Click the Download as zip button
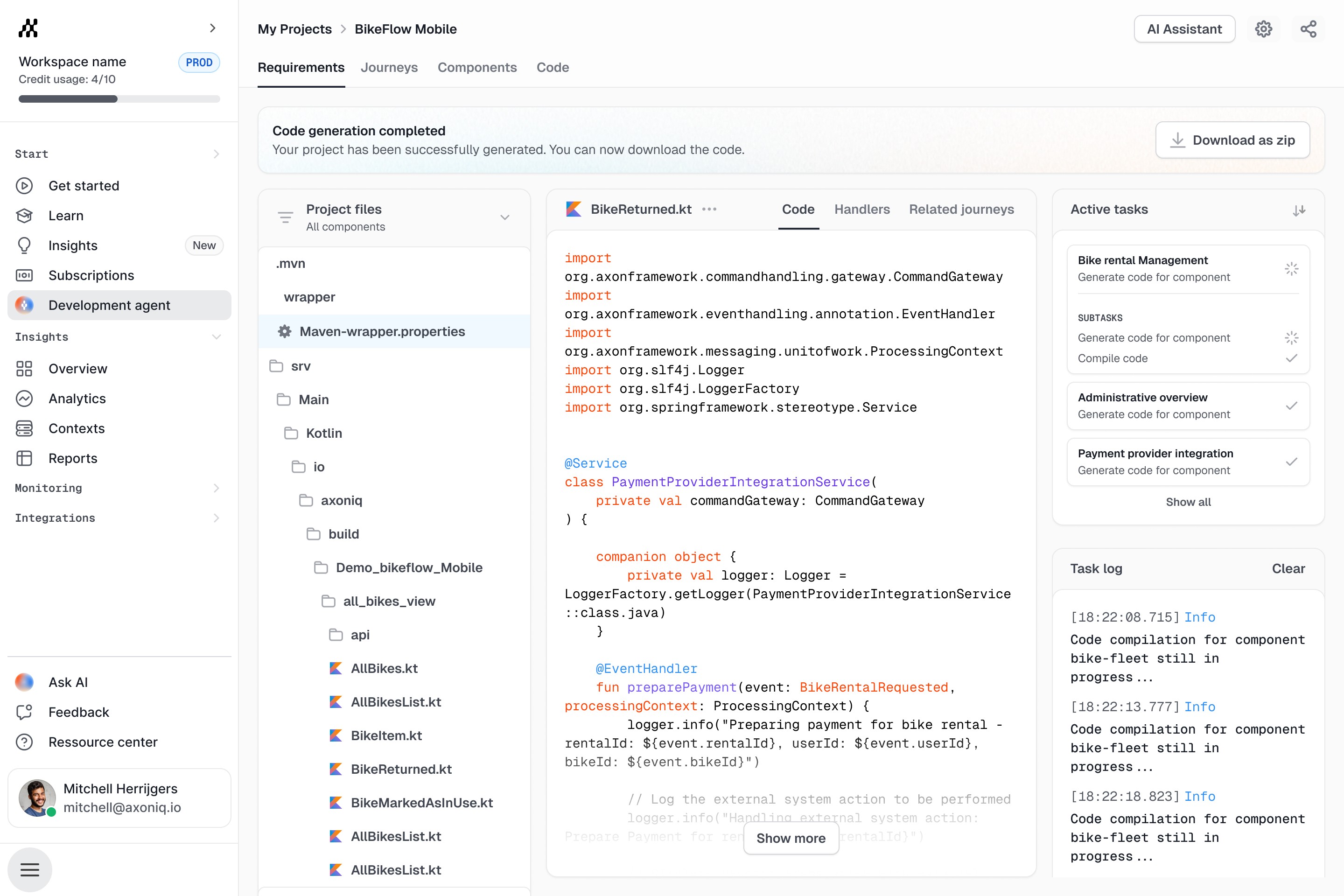Image resolution: width=1344 pixels, height=896 pixels. 1232,140
